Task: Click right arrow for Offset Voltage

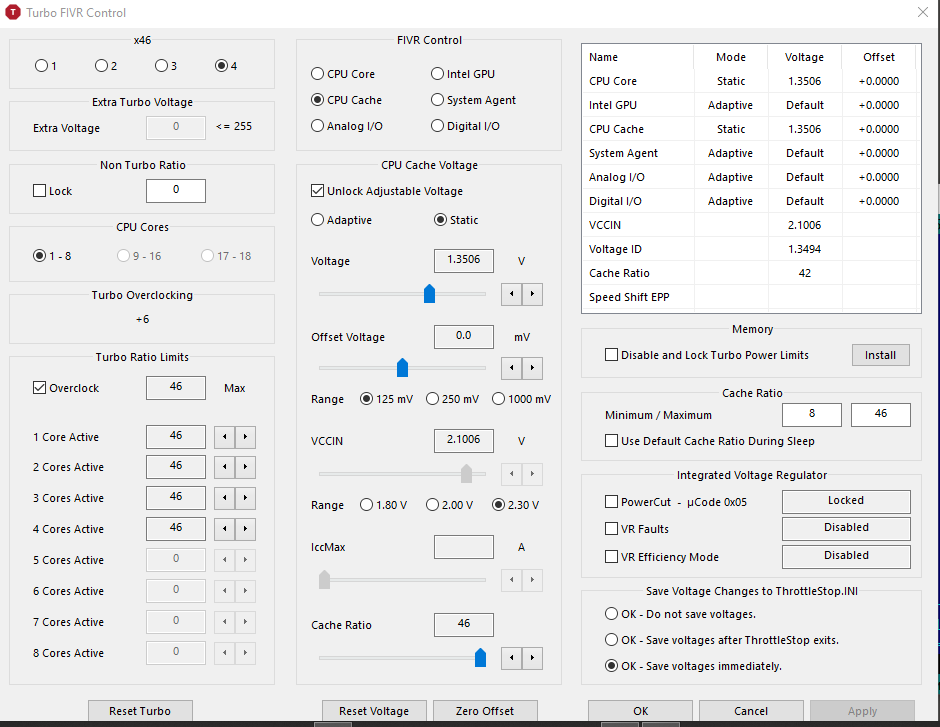Action: [532, 368]
